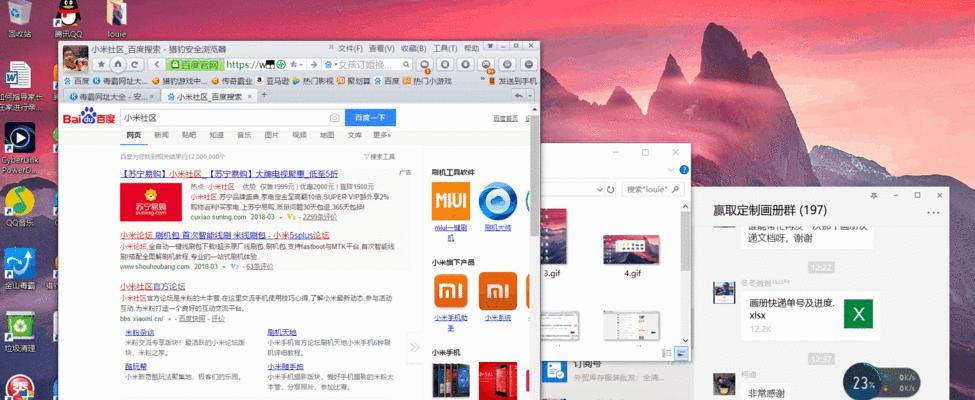
Task: Click the magnifier in the browser search box
Action: (405, 64)
